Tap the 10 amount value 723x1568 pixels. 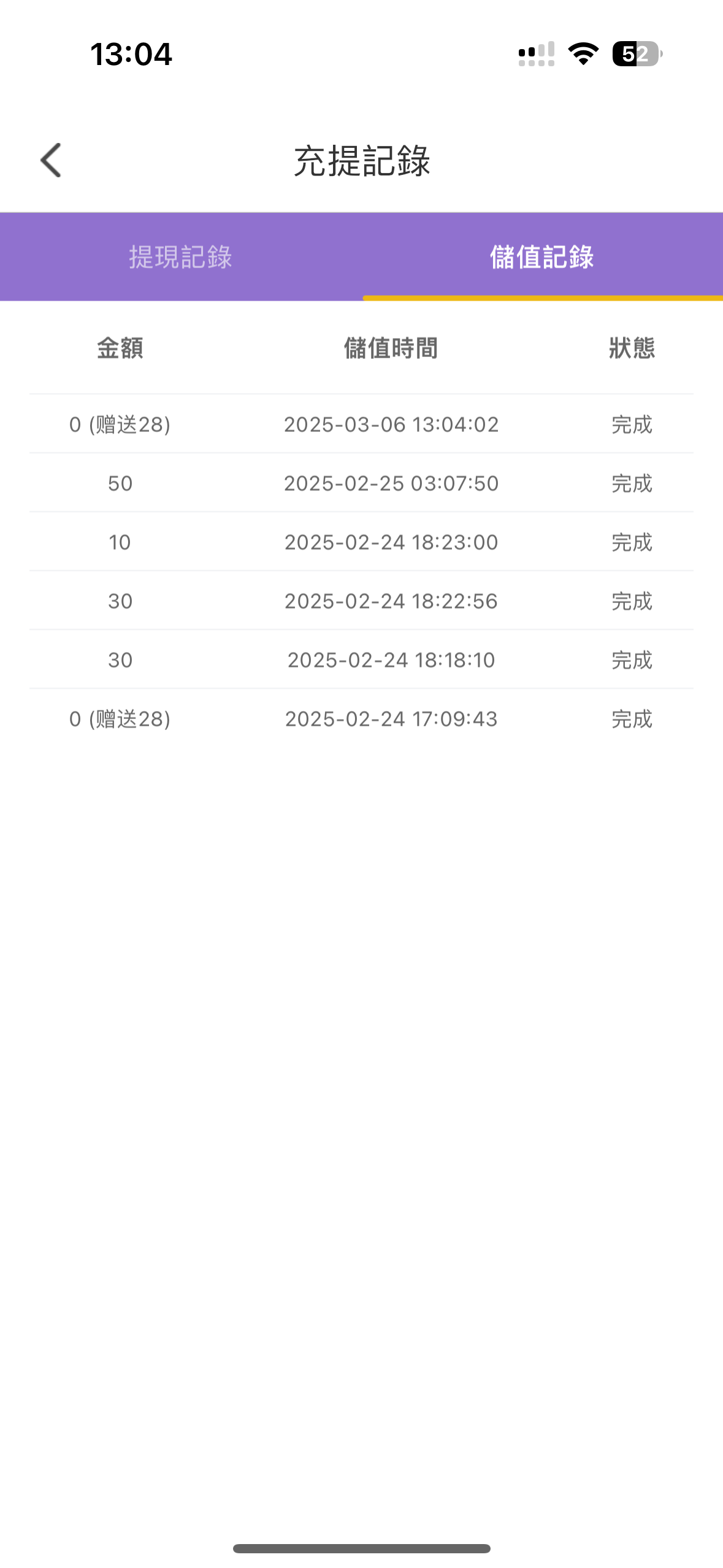tap(120, 542)
